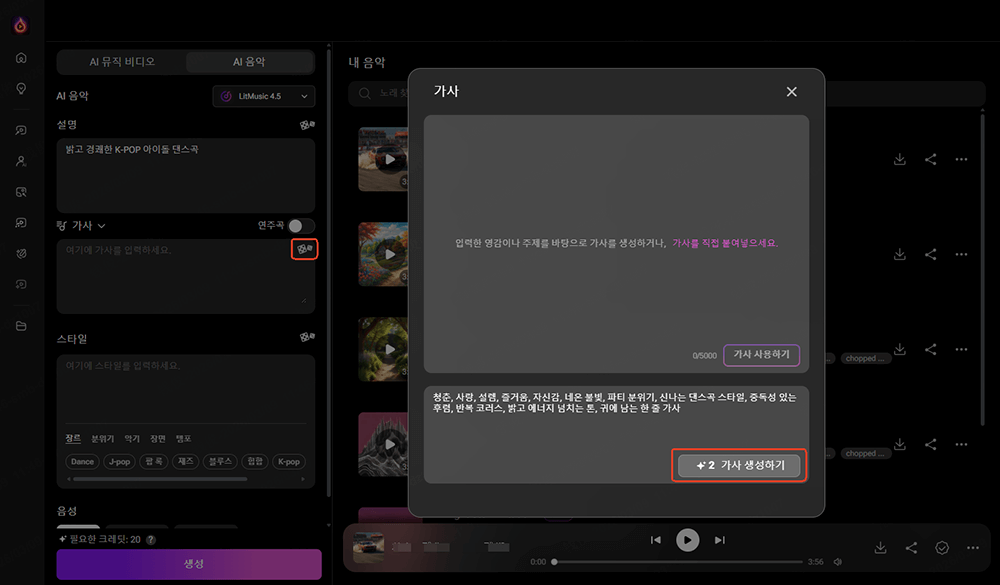Collapse the 가사 section chevron
This screenshot has height=585, width=1000.
[x=100, y=225]
